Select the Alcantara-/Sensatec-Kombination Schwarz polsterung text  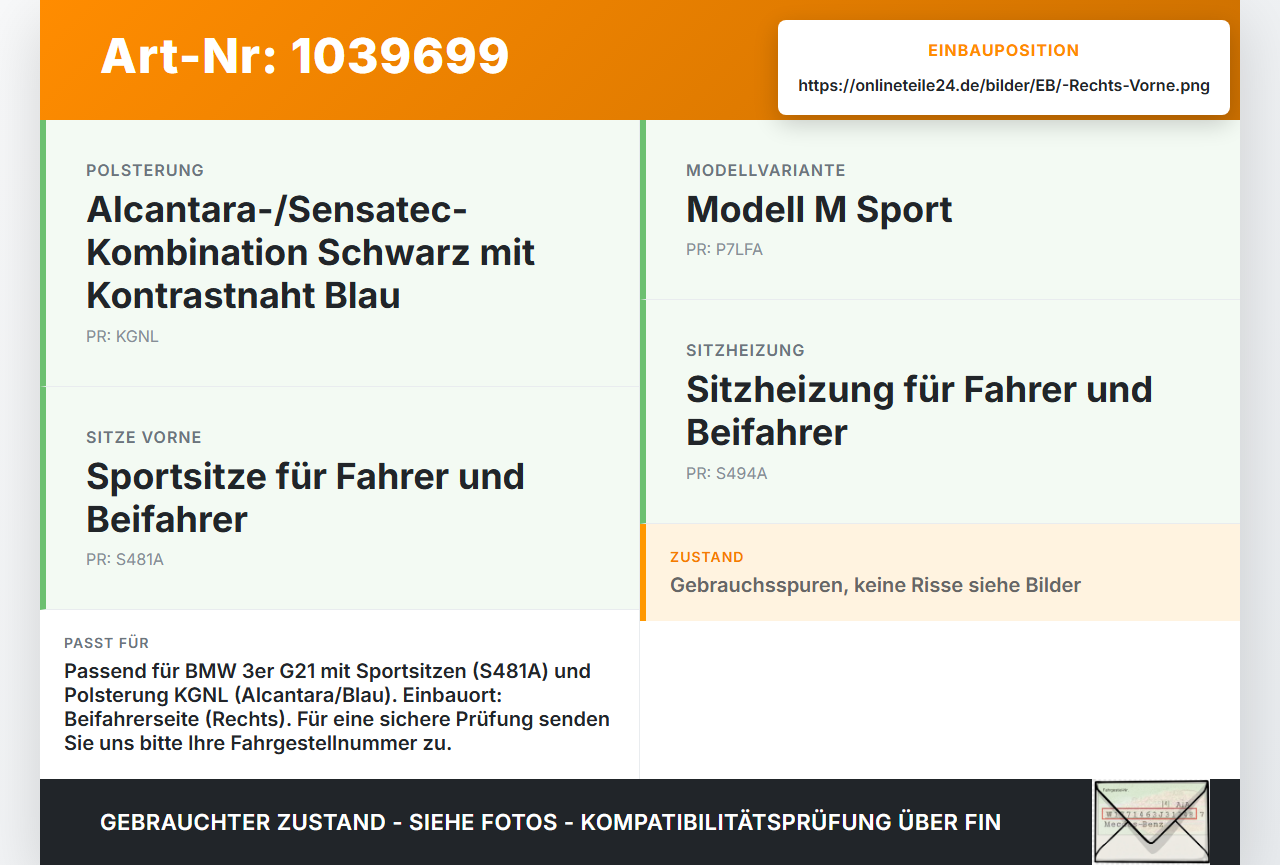pos(311,252)
